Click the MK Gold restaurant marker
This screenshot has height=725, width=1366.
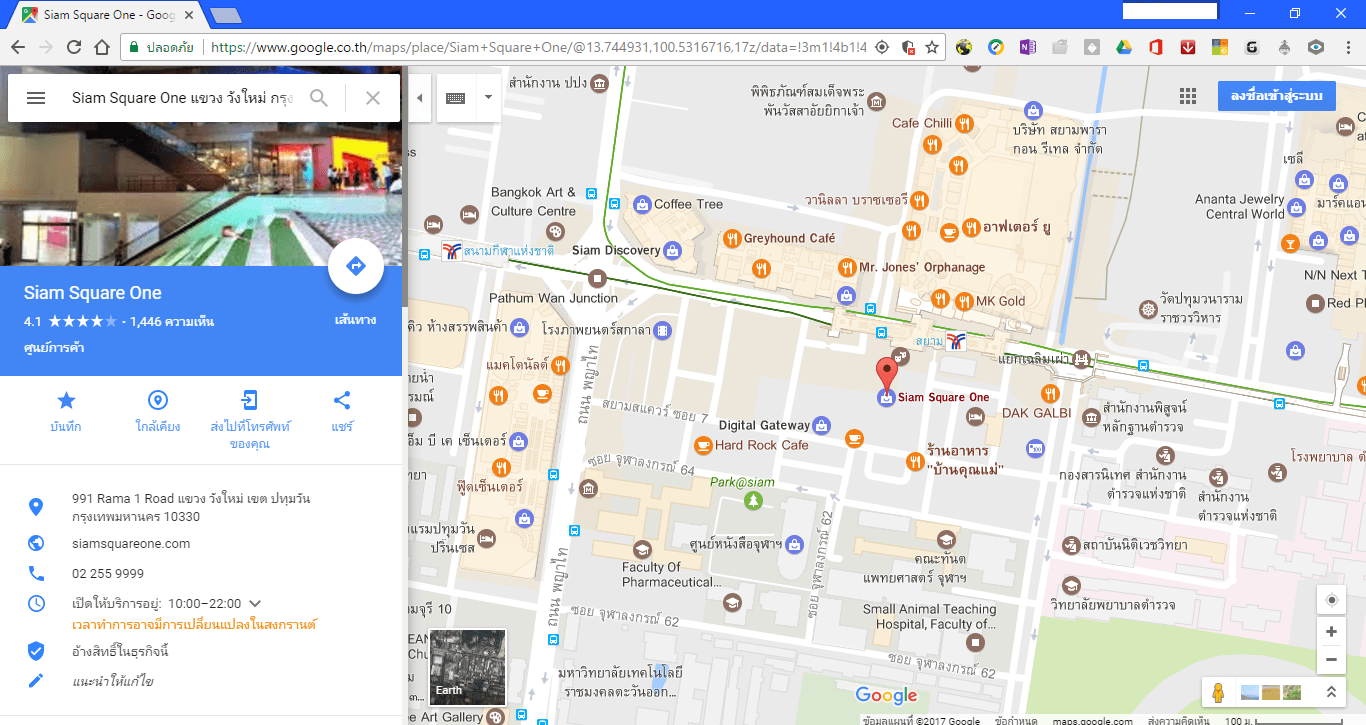click(x=964, y=301)
